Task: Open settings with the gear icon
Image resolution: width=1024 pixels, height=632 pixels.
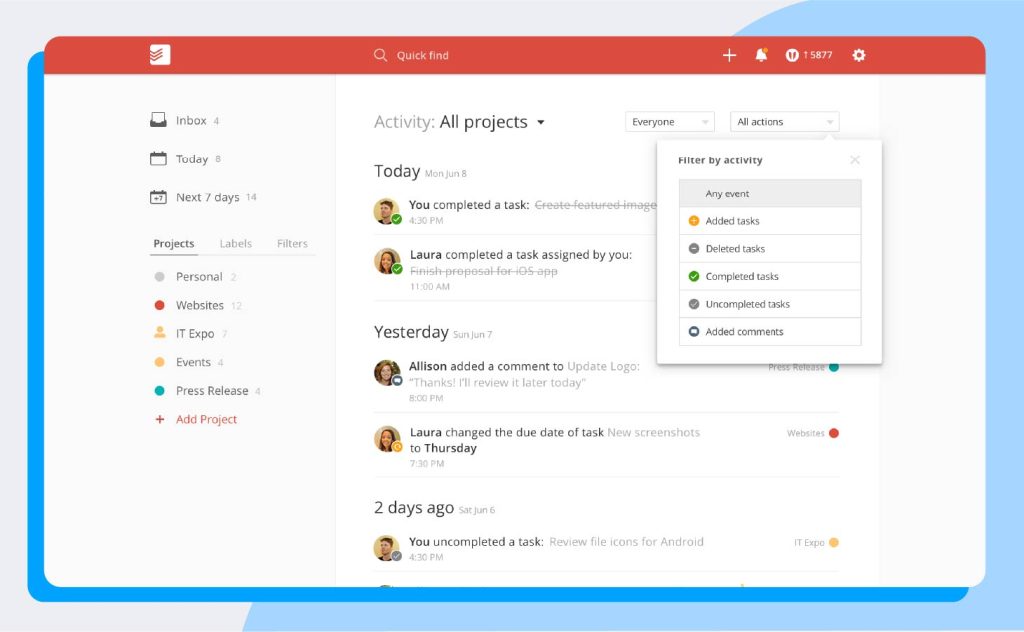Action: pyautogui.click(x=858, y=55)
